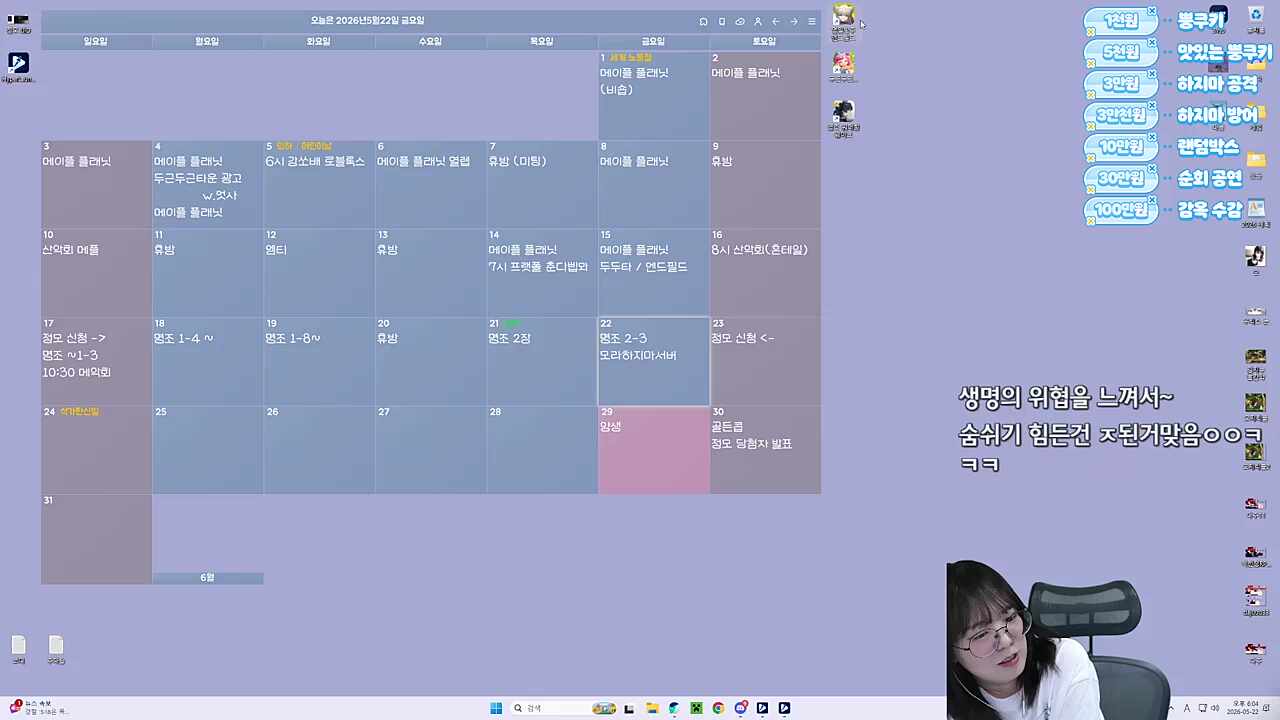Open File Explorer from the taskbar

click(x=652, y=708)
